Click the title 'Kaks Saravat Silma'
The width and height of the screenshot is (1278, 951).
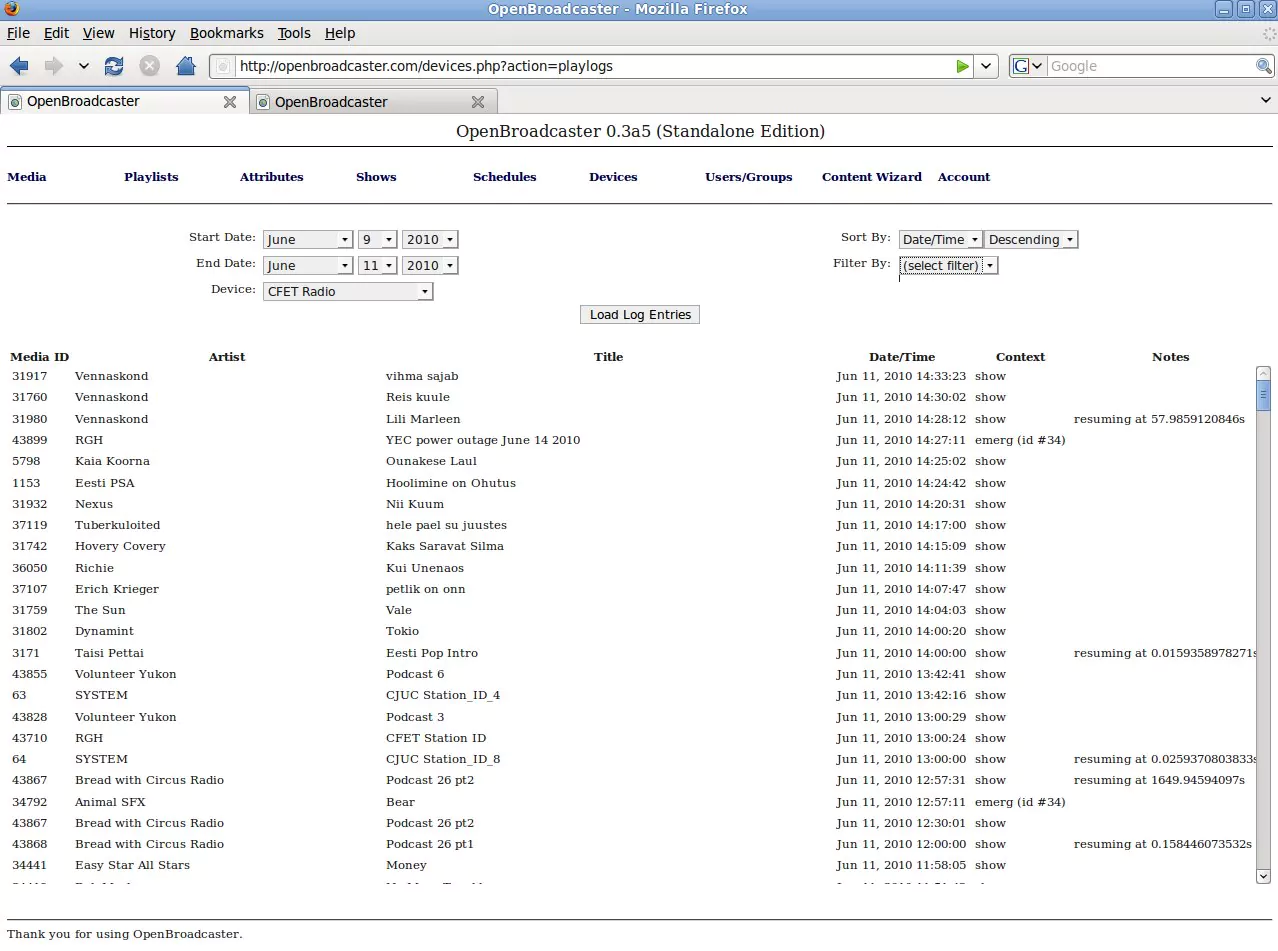tap(445, 546)
